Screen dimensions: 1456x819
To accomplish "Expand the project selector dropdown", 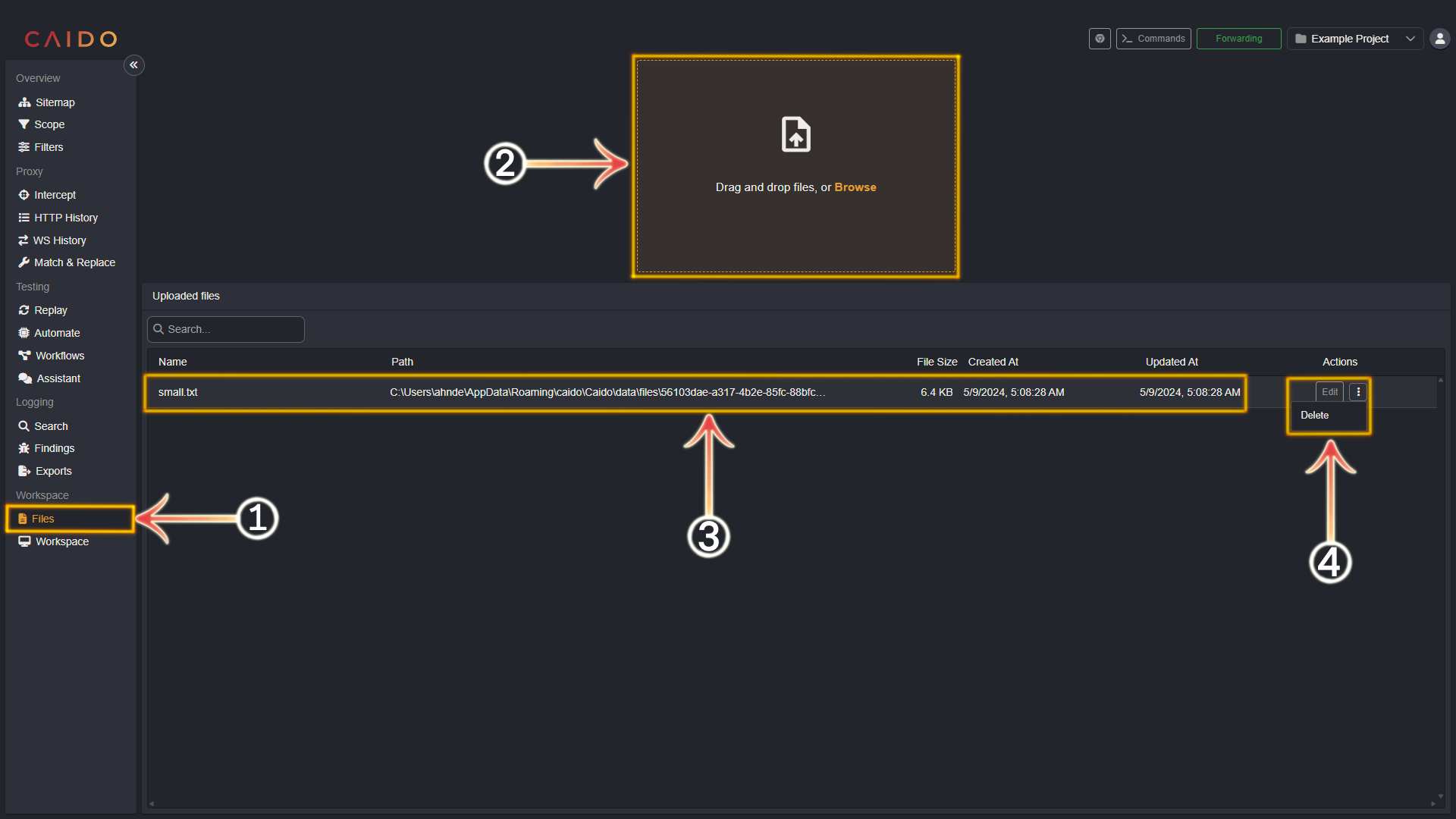I will (1410, 38).
